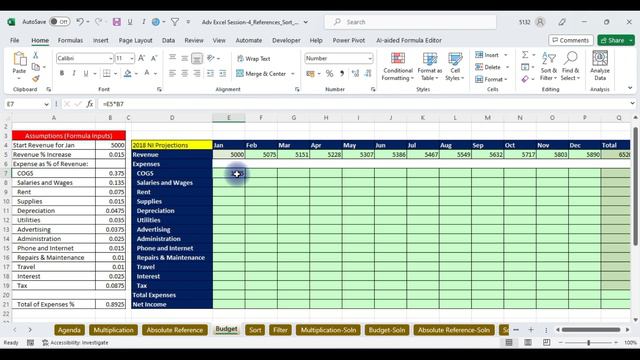The image size is (640, 360).
Task: Select the Absolute Reference sheet tab
Action: (x=175, y=330)
